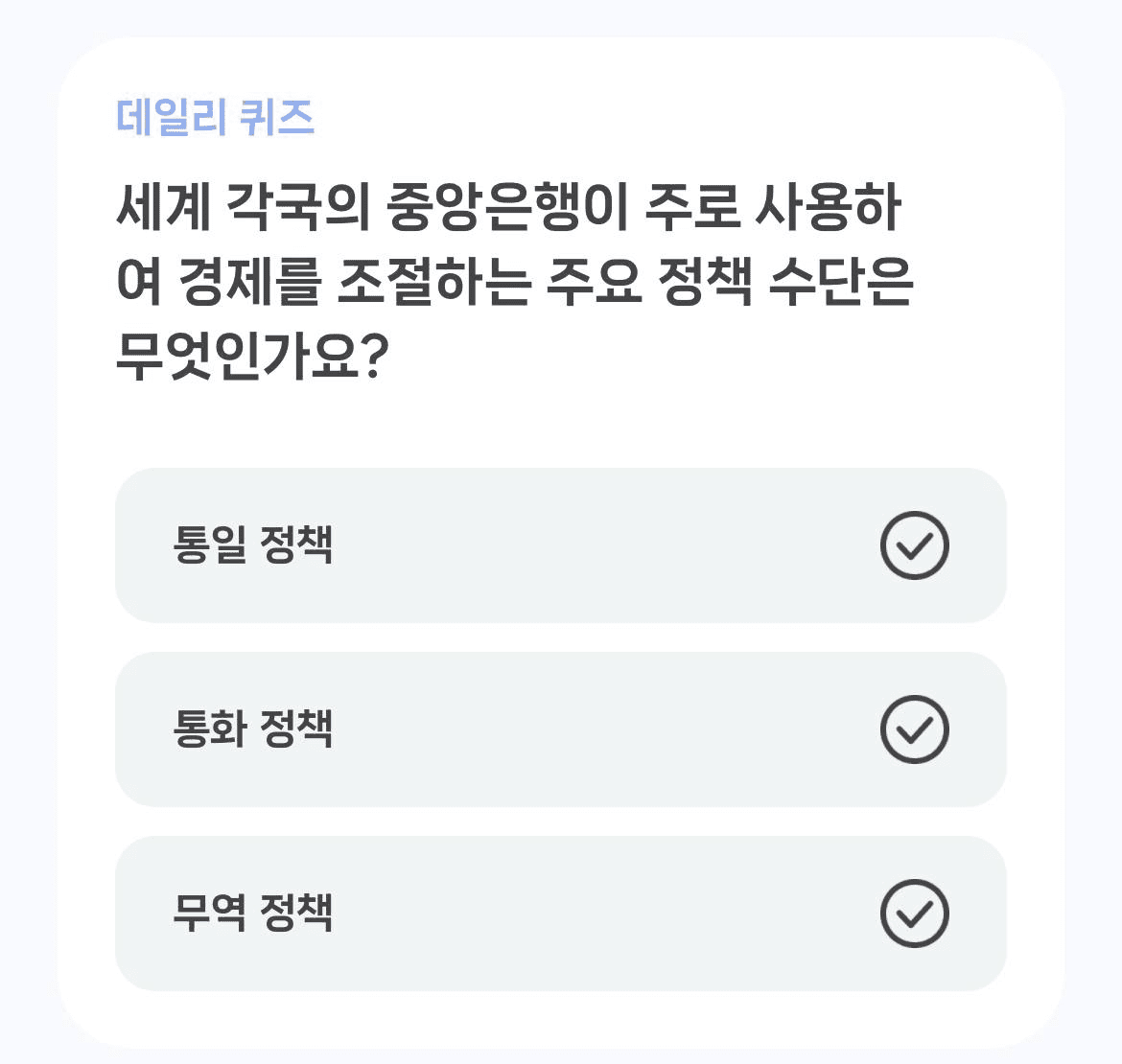Select the 무역 정책 answer option
Image resolution: width=1122 pixels, height=1064 pixels.
tap(560, 914)
